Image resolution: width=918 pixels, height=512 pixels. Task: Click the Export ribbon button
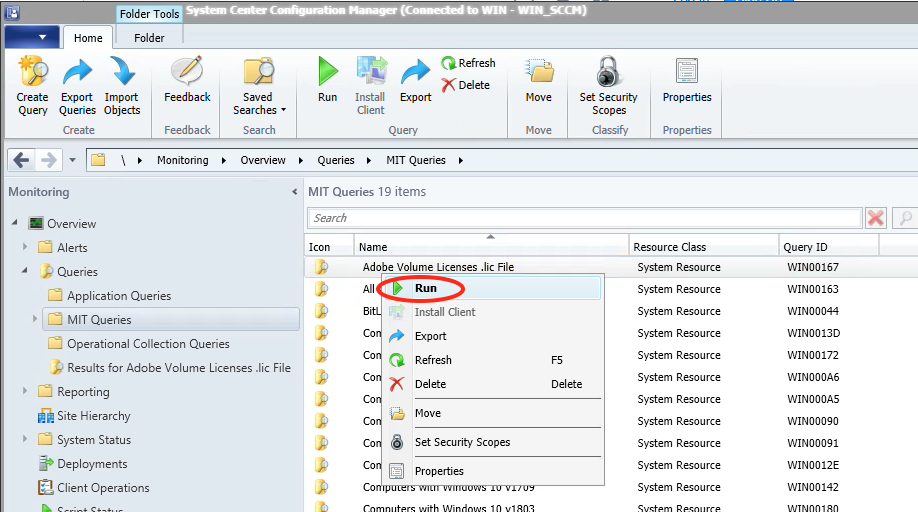(x=416, y=80)
